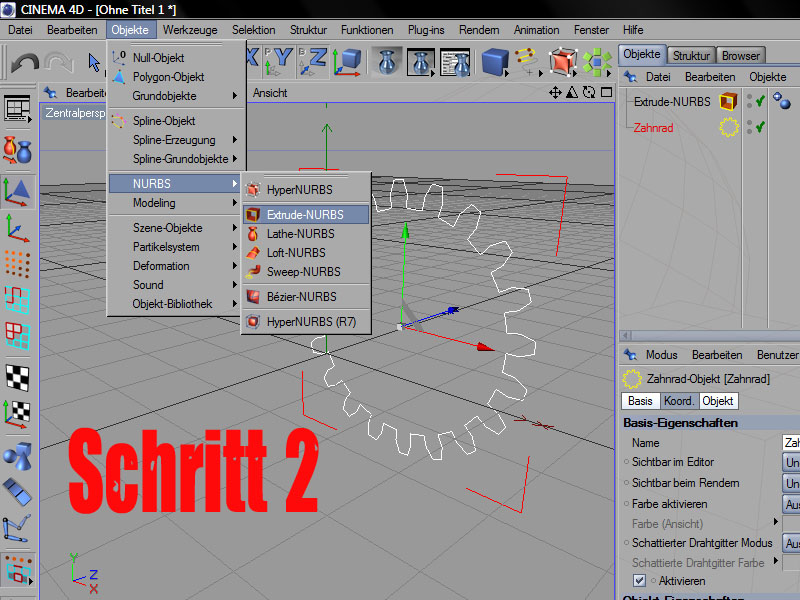Click the greyed Redo arrow icon
Viewport: 800px width, 600px height.
pyautogui.click(x=59, y=63)
